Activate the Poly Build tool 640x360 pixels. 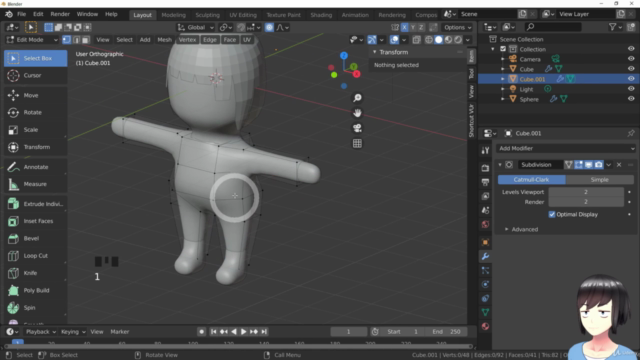pos(36,290)
